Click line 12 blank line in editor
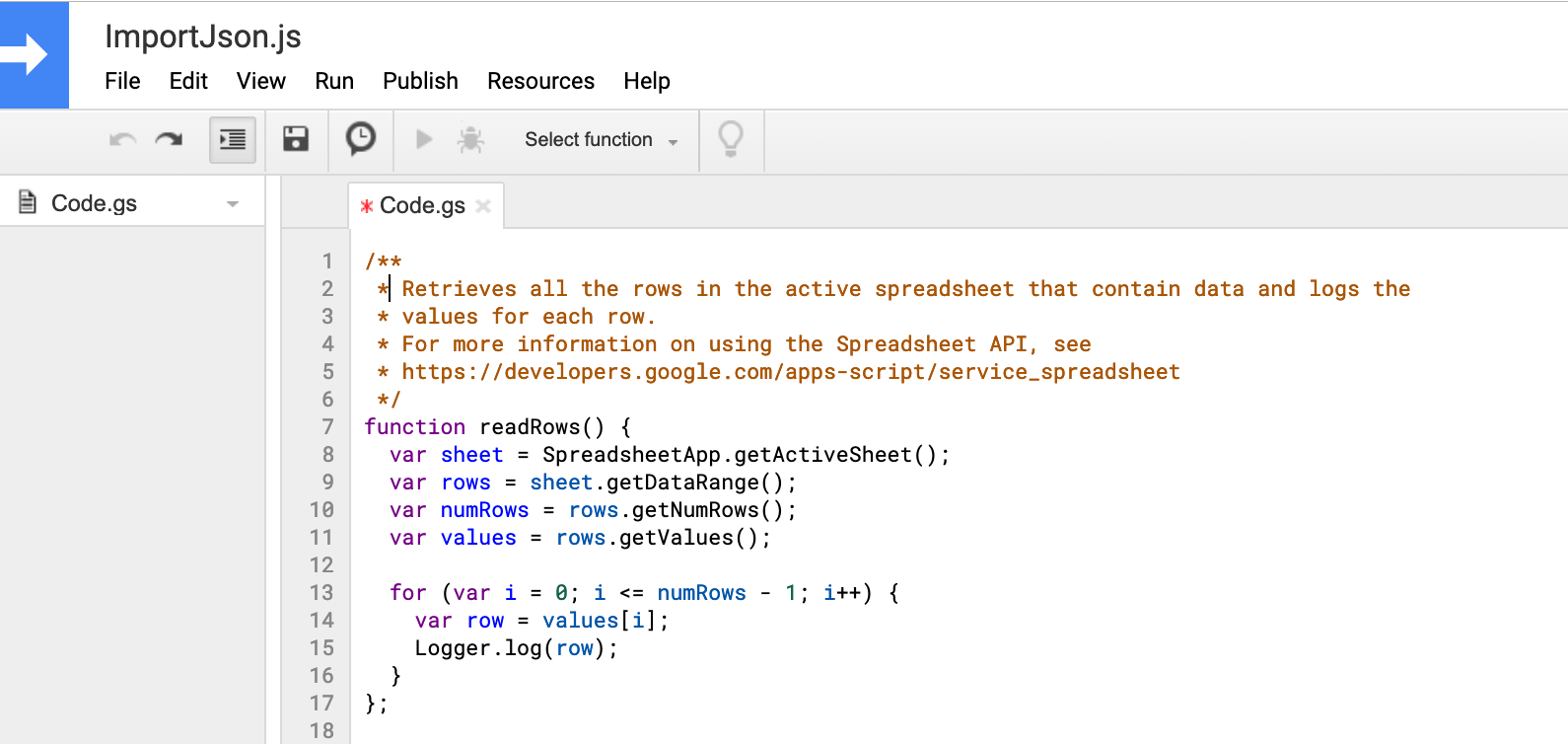Image resolution: width=1568 pixels, height=744 pixels. click(592, 565)
